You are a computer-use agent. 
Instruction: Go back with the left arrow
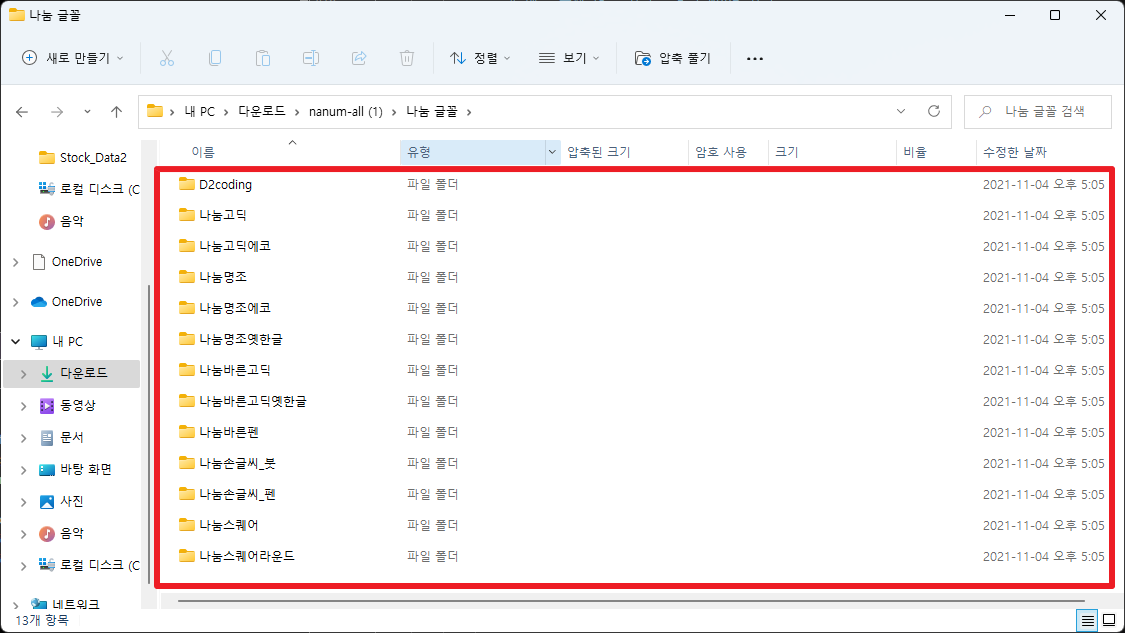tap(22, 112)
